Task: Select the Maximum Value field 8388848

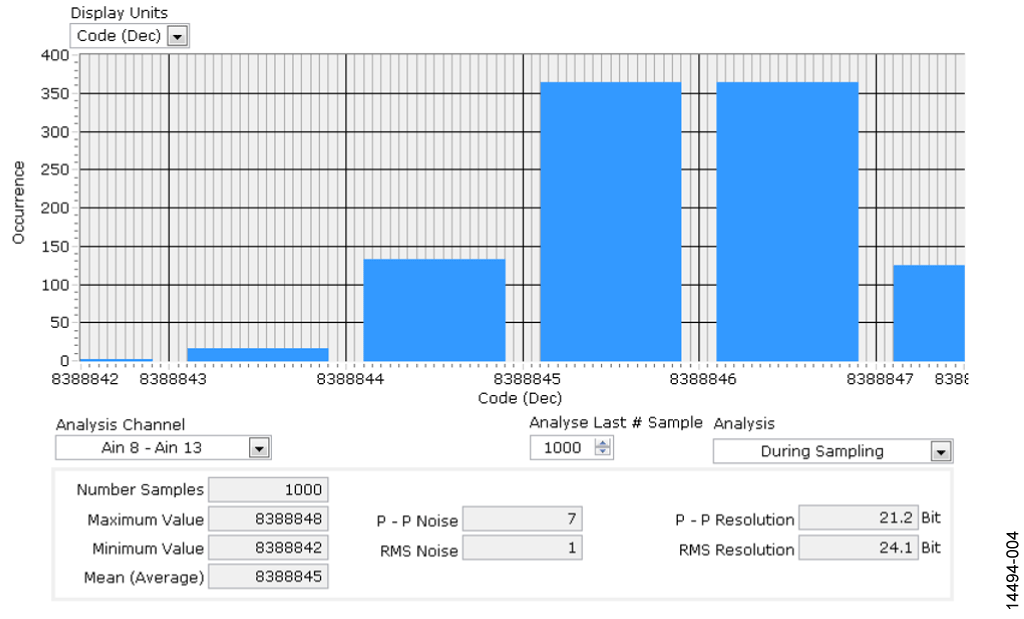Action: click(268, 519)
